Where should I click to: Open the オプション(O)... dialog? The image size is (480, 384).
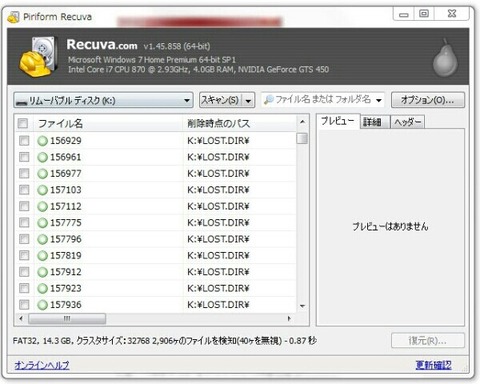(428, 100)
